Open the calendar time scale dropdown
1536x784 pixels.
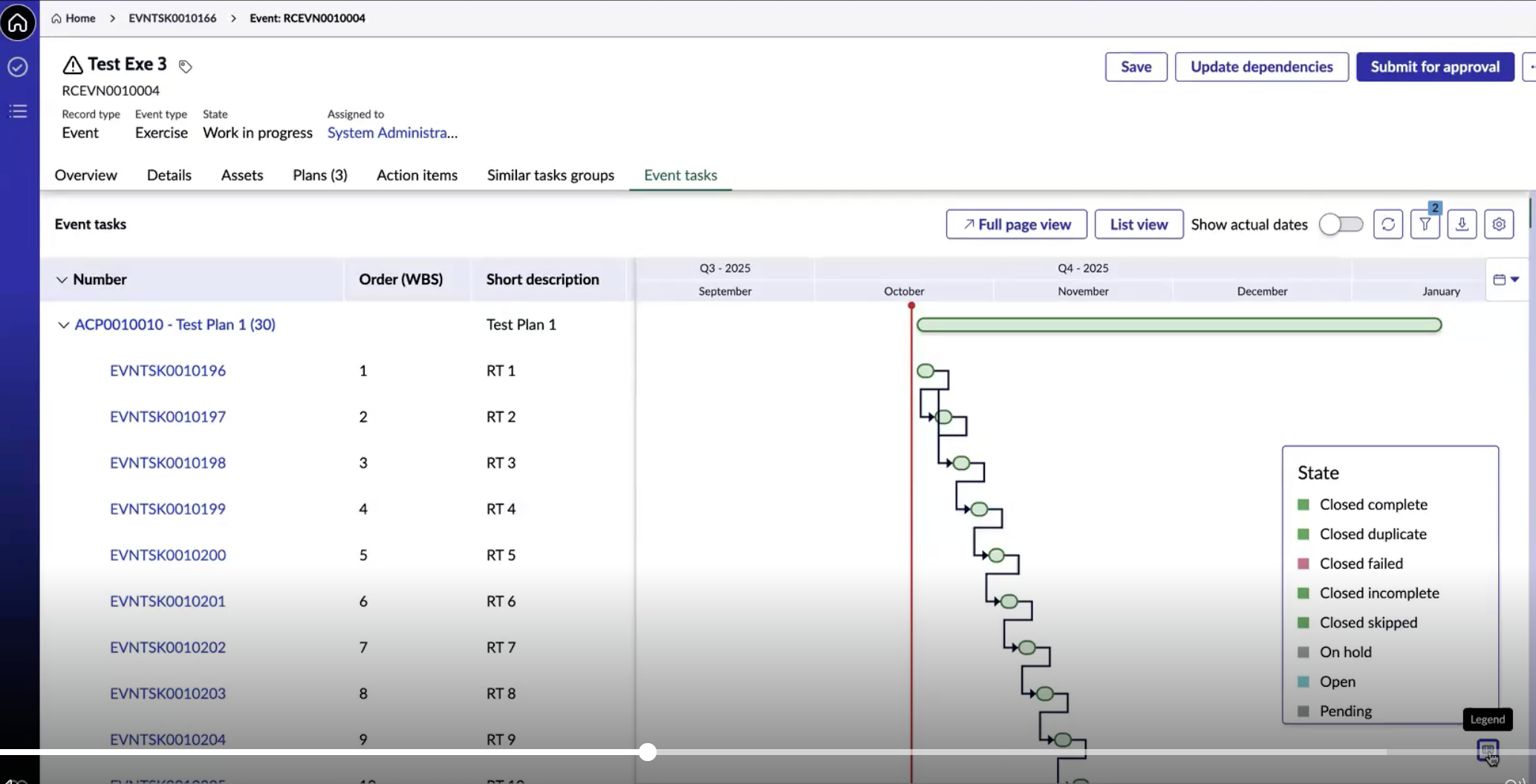pos(1506,280)
